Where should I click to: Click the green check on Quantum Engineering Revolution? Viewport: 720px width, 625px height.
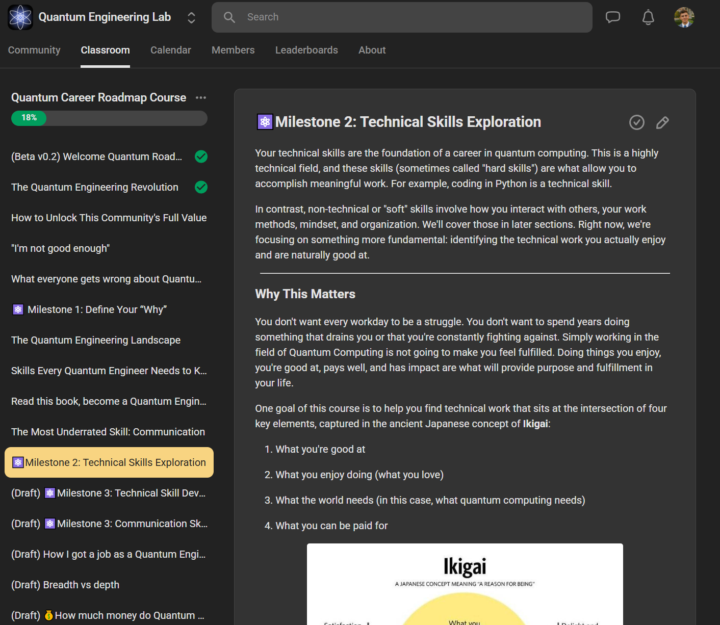coord(201,187)
